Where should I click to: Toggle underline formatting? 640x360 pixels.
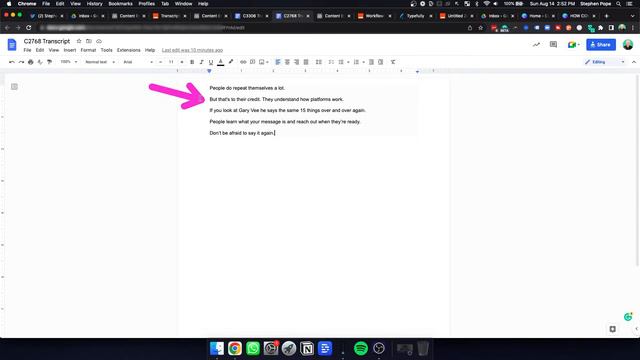pyautogui.click(x=211, y=62)
